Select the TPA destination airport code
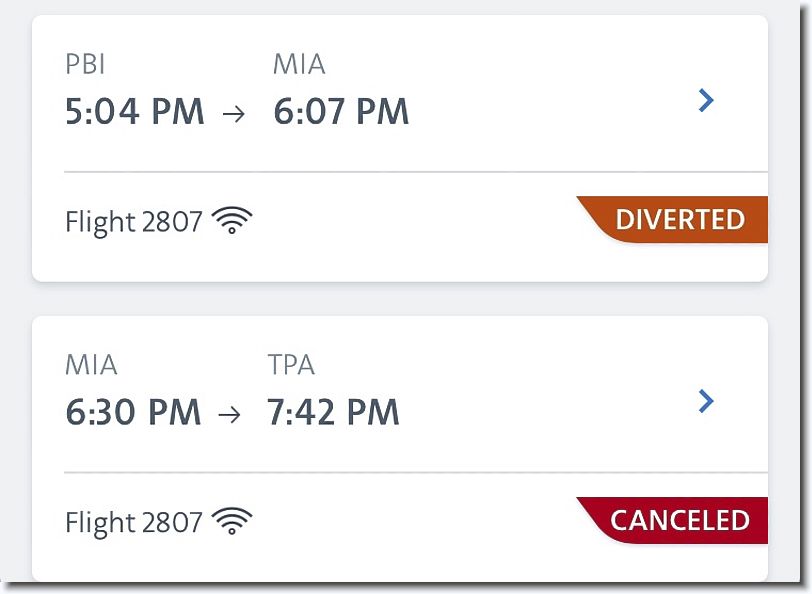This screenshot has height=594, width=812. pos(291,365)
